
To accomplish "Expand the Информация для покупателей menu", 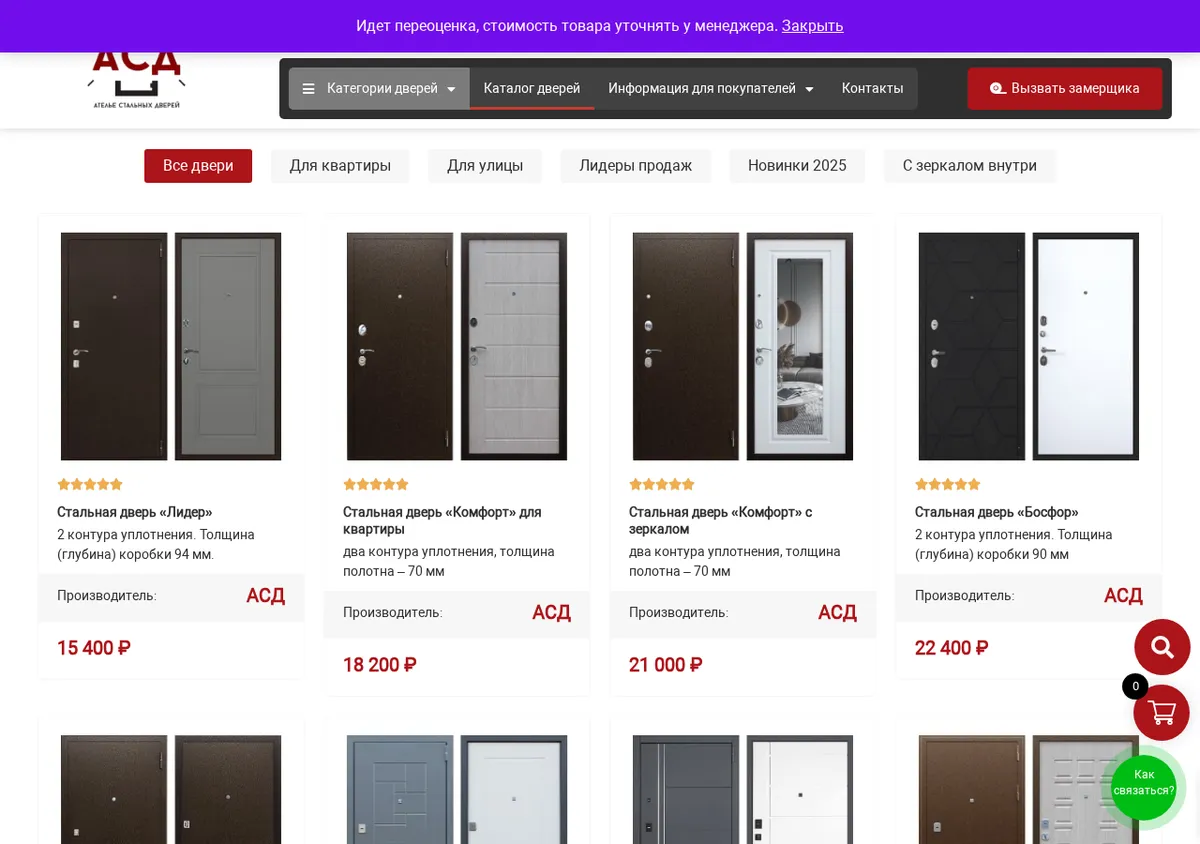I will click(711, 89).
